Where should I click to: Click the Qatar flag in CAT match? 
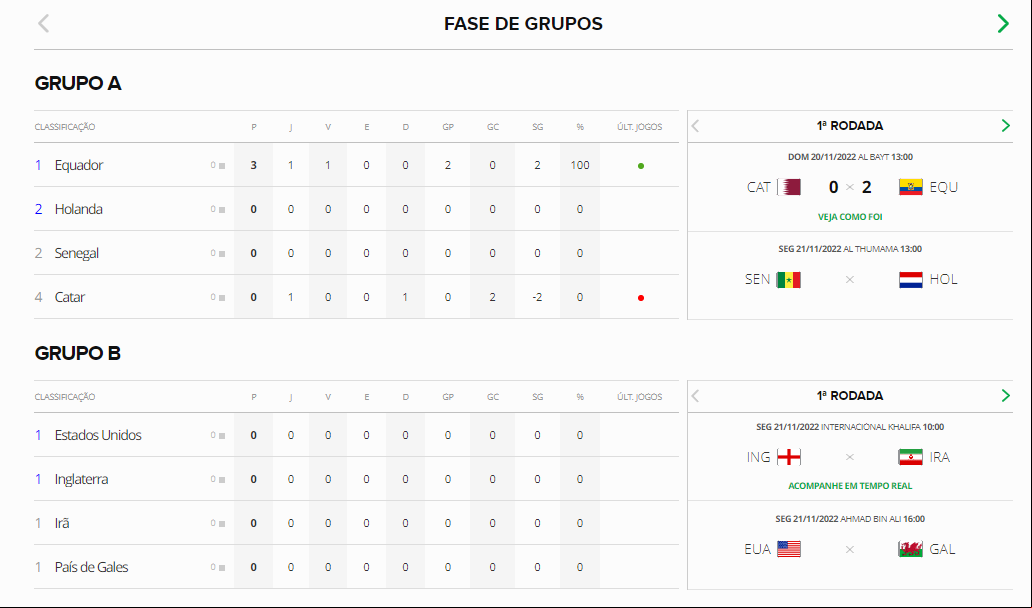tap(788, 187)
